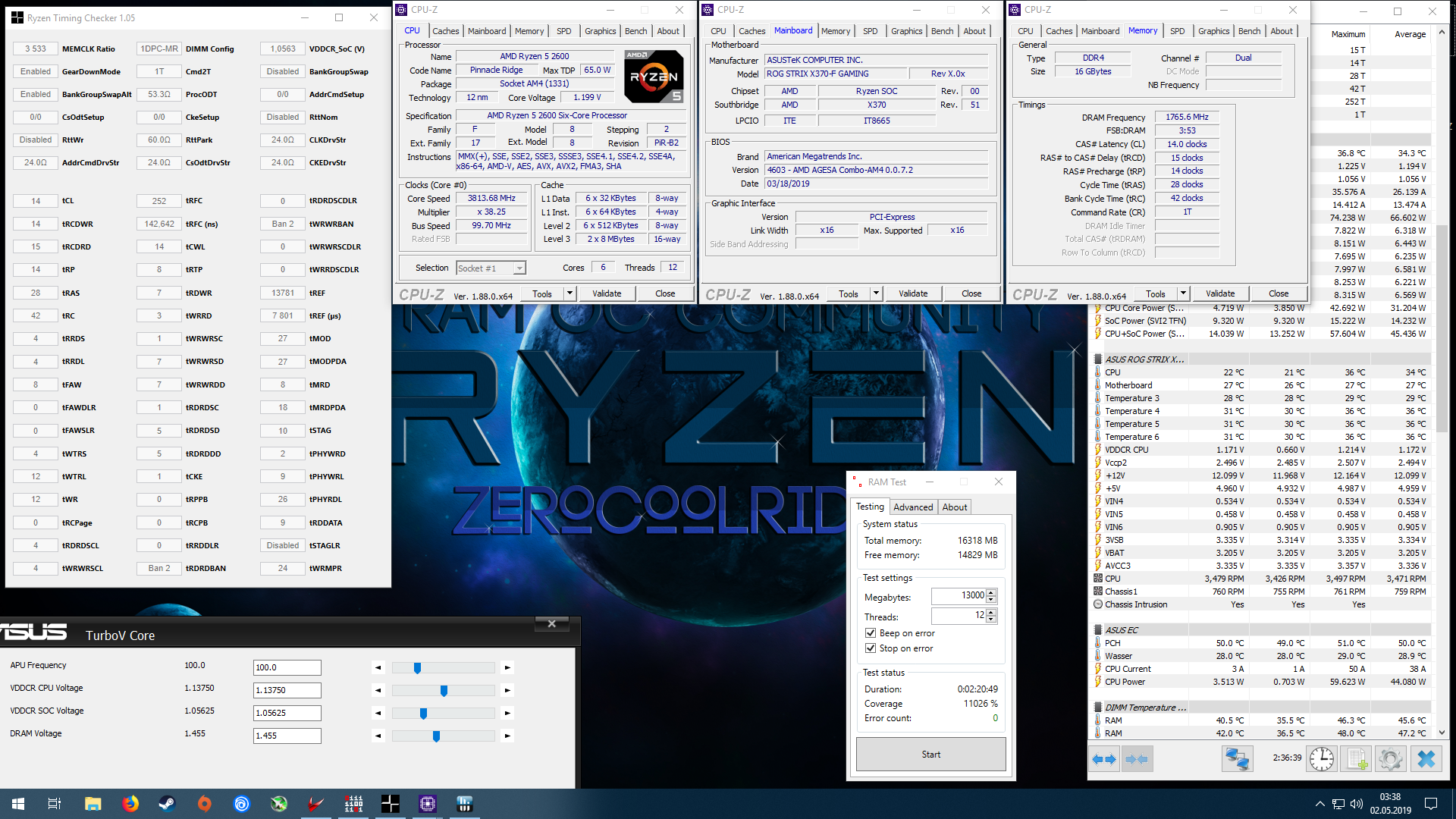Click HWiNFO scrollbar down arrow
Screen dimensions: 1456x819
(x=1442, y=733)
